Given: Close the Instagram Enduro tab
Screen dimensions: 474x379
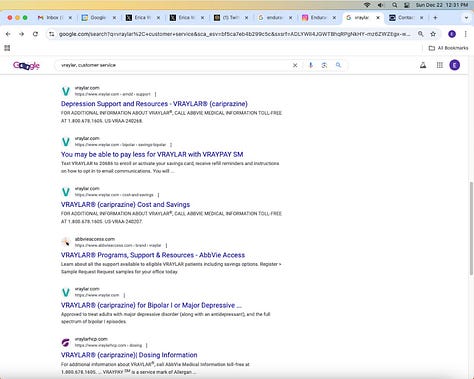Looking at the screenshot, I should point(334,18).
